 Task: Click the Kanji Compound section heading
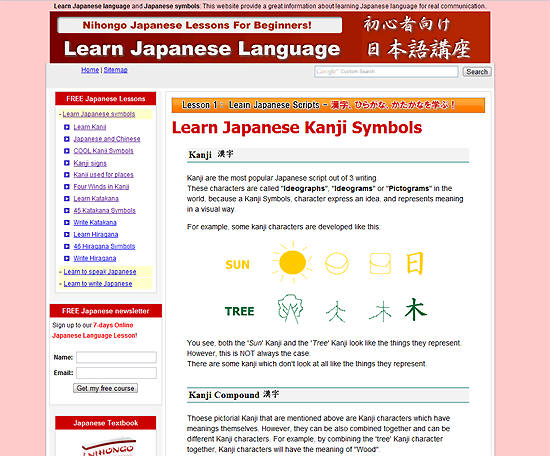click(x=234, y=395)
